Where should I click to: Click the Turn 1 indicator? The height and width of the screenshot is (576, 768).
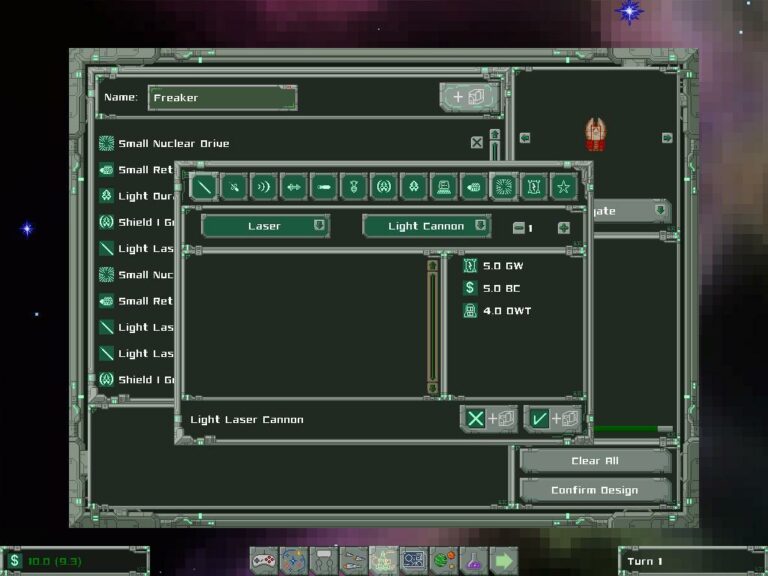tap(645, 561)
